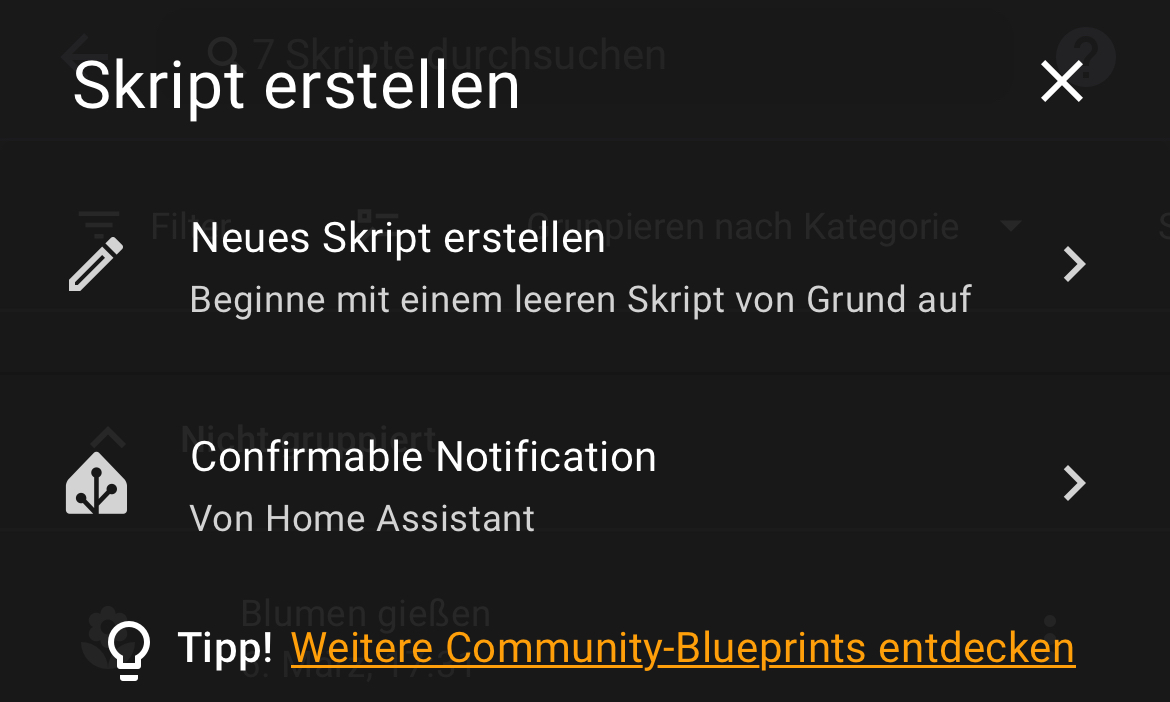The image size is (1170, 702).
Task: Click the pencil icon for new script
Action: pos(96,264)
